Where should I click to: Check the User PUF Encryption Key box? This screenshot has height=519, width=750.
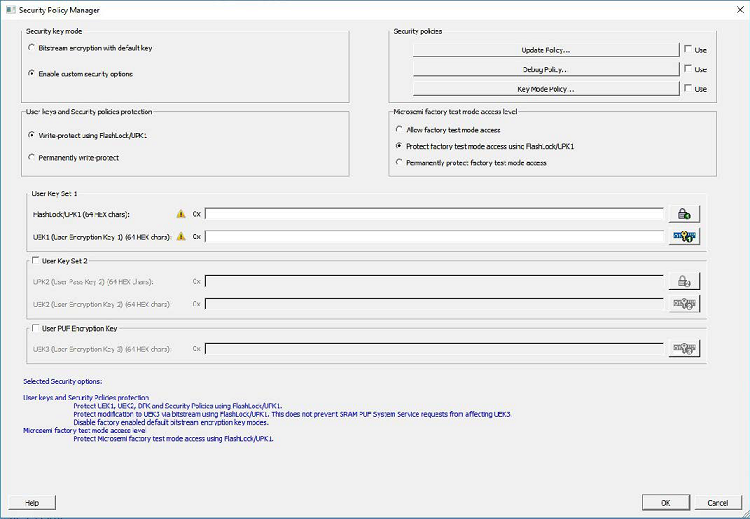tap(35, 327)
